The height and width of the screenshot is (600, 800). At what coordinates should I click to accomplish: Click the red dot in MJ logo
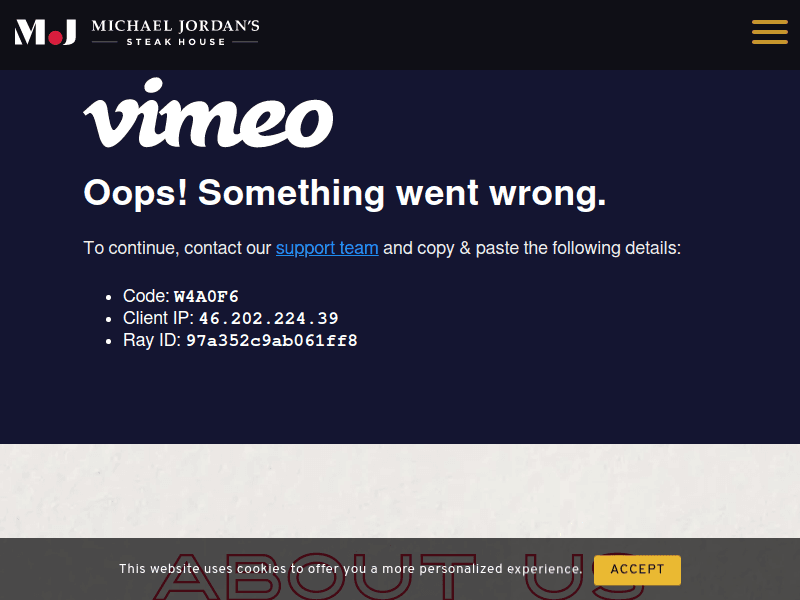pos(55,38)
